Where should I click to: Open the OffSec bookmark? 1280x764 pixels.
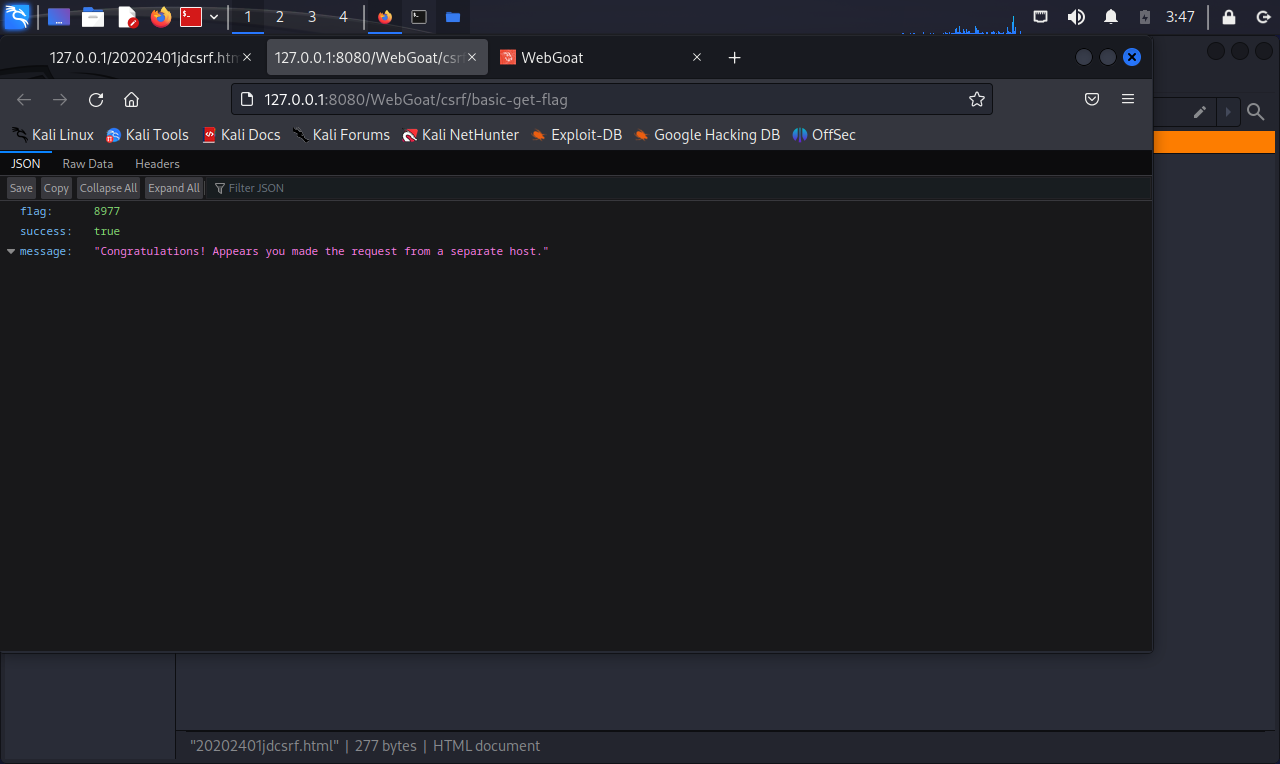824,135
